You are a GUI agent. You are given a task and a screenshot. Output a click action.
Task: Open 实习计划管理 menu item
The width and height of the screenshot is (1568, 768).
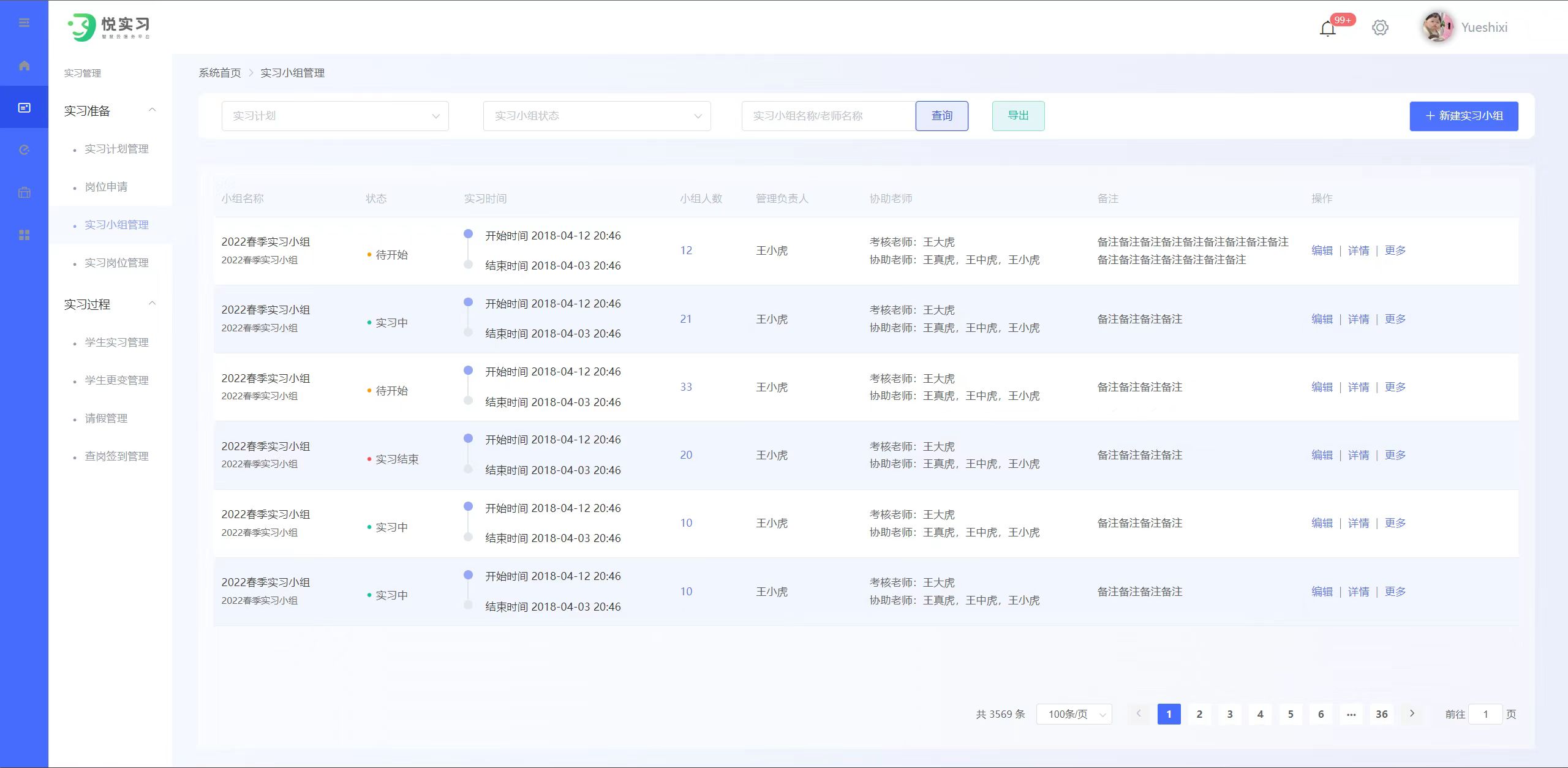[x=116, y=149]
